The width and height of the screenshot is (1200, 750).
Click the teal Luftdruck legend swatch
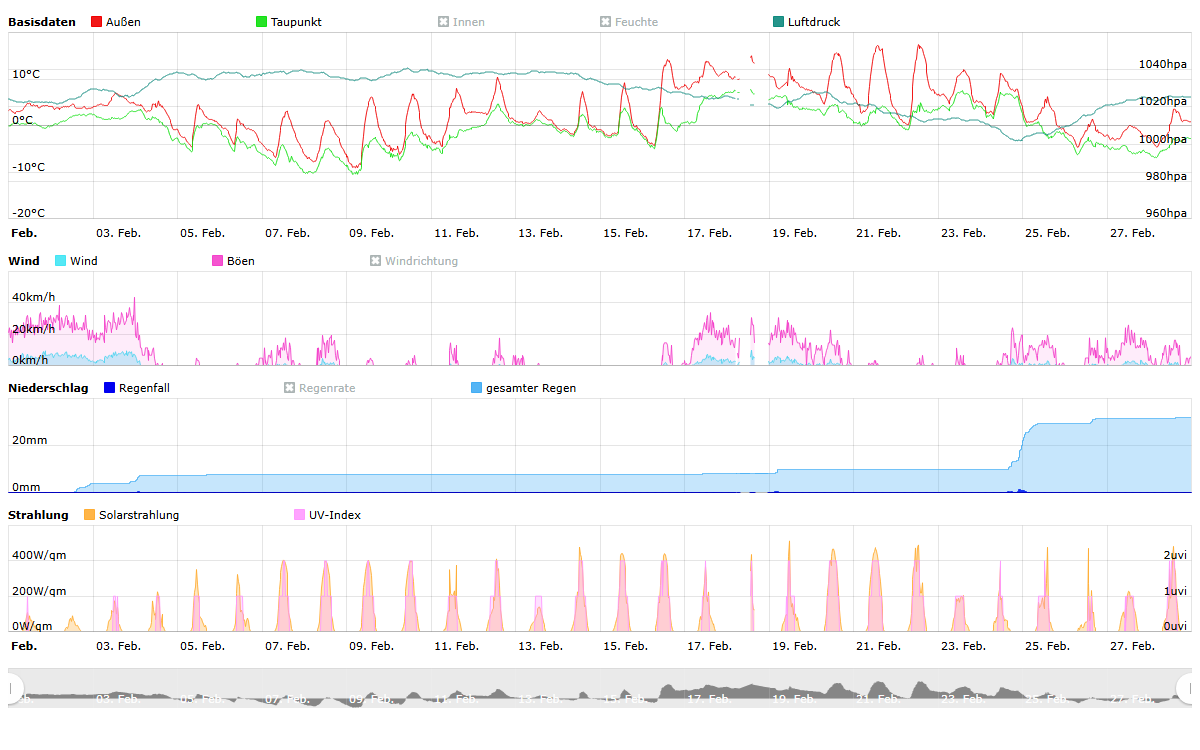779,22
